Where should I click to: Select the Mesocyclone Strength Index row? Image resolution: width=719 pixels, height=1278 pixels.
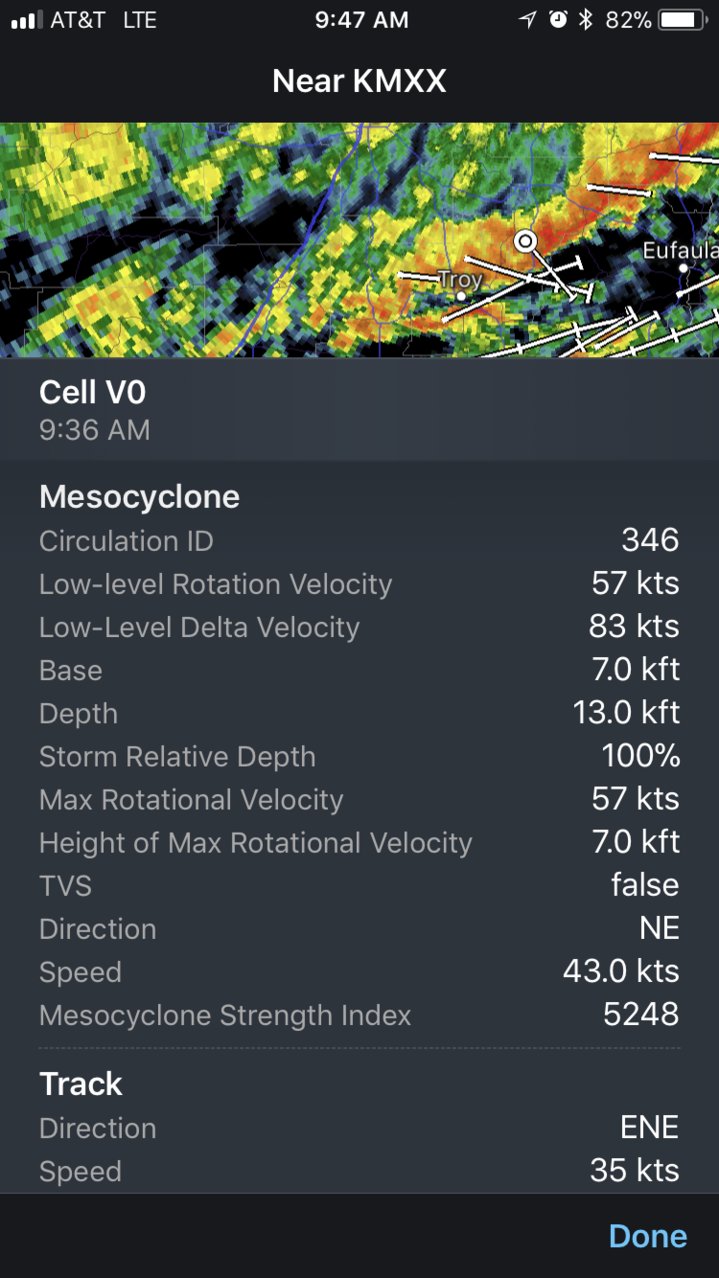[x=359, y=1015]
